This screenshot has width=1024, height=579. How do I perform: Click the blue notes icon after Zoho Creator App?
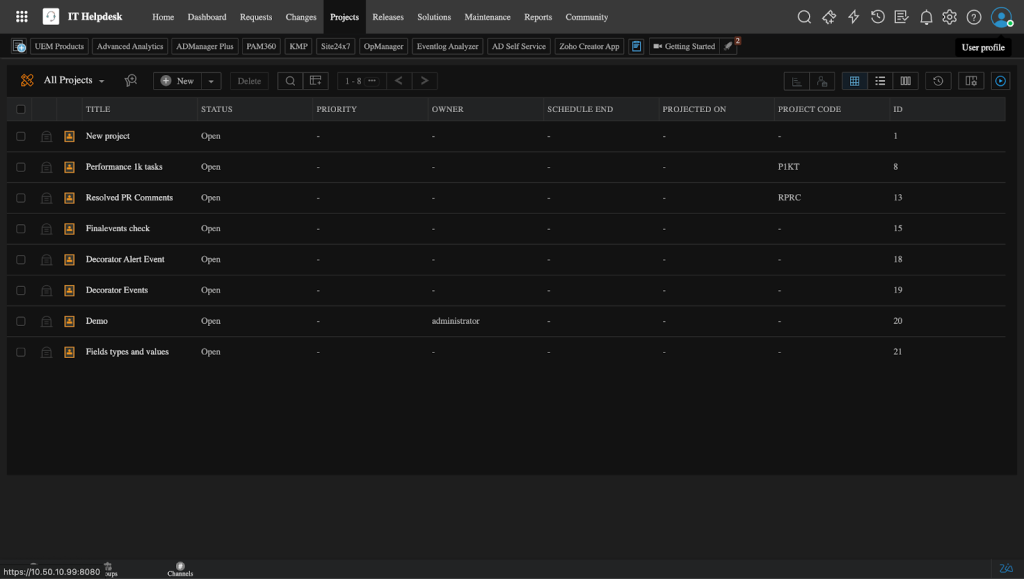point(636,46)
